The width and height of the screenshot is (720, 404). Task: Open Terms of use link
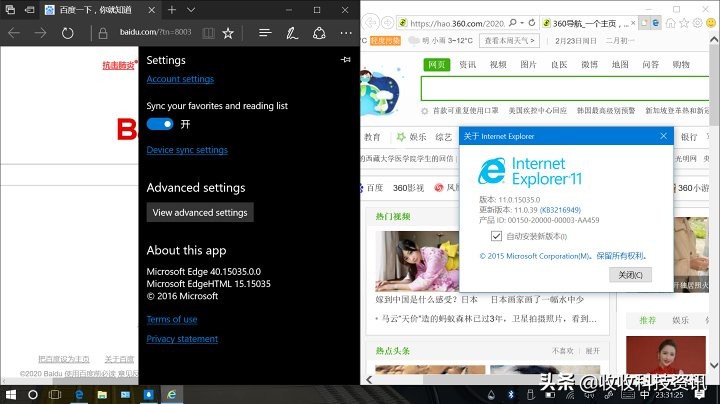[x=172, y=320]
